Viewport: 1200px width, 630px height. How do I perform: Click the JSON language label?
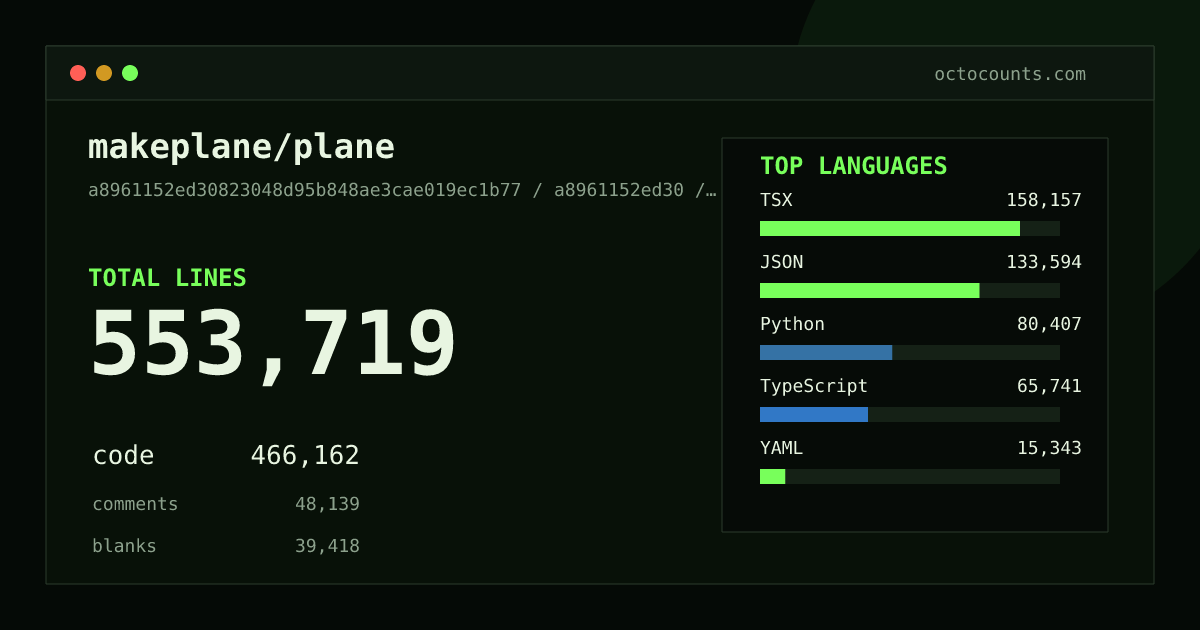pos(781,262)
